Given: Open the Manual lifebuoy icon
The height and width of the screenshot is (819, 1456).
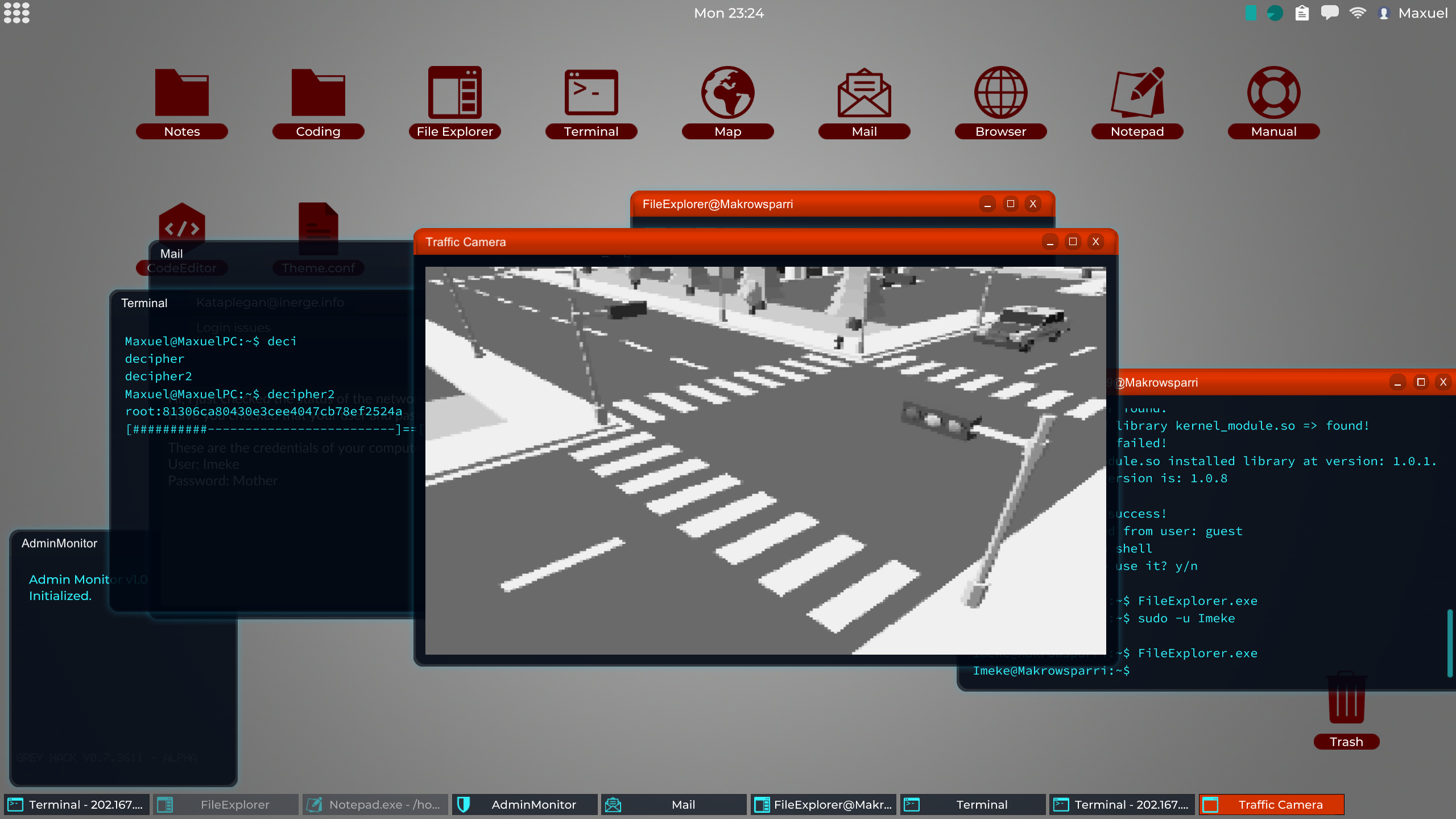Looking at the screenshot, I should click(x=1273, y=94).
